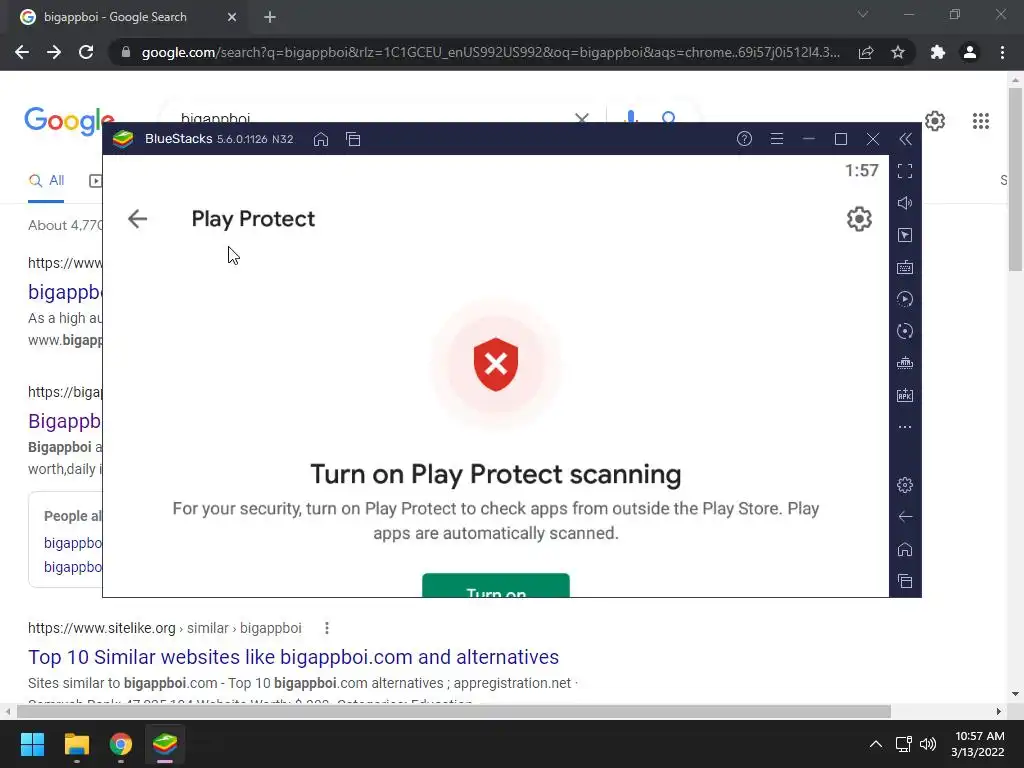Enter BlueStacks full screen mode
The height and width of the screenshot is (768, 1024).
point(904,171)
